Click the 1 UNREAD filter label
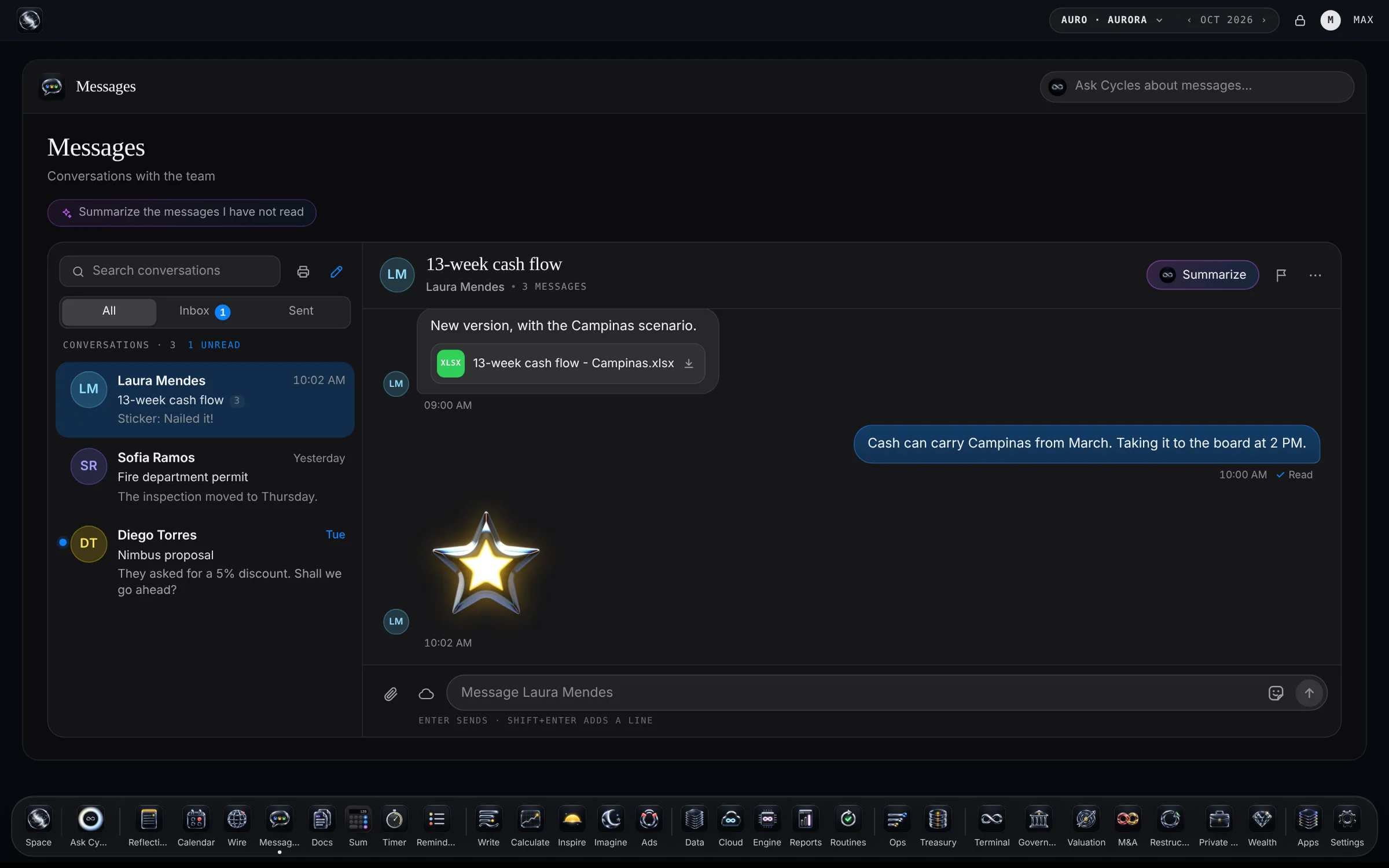Viewport: 1389px width, 868px height. 214,345
